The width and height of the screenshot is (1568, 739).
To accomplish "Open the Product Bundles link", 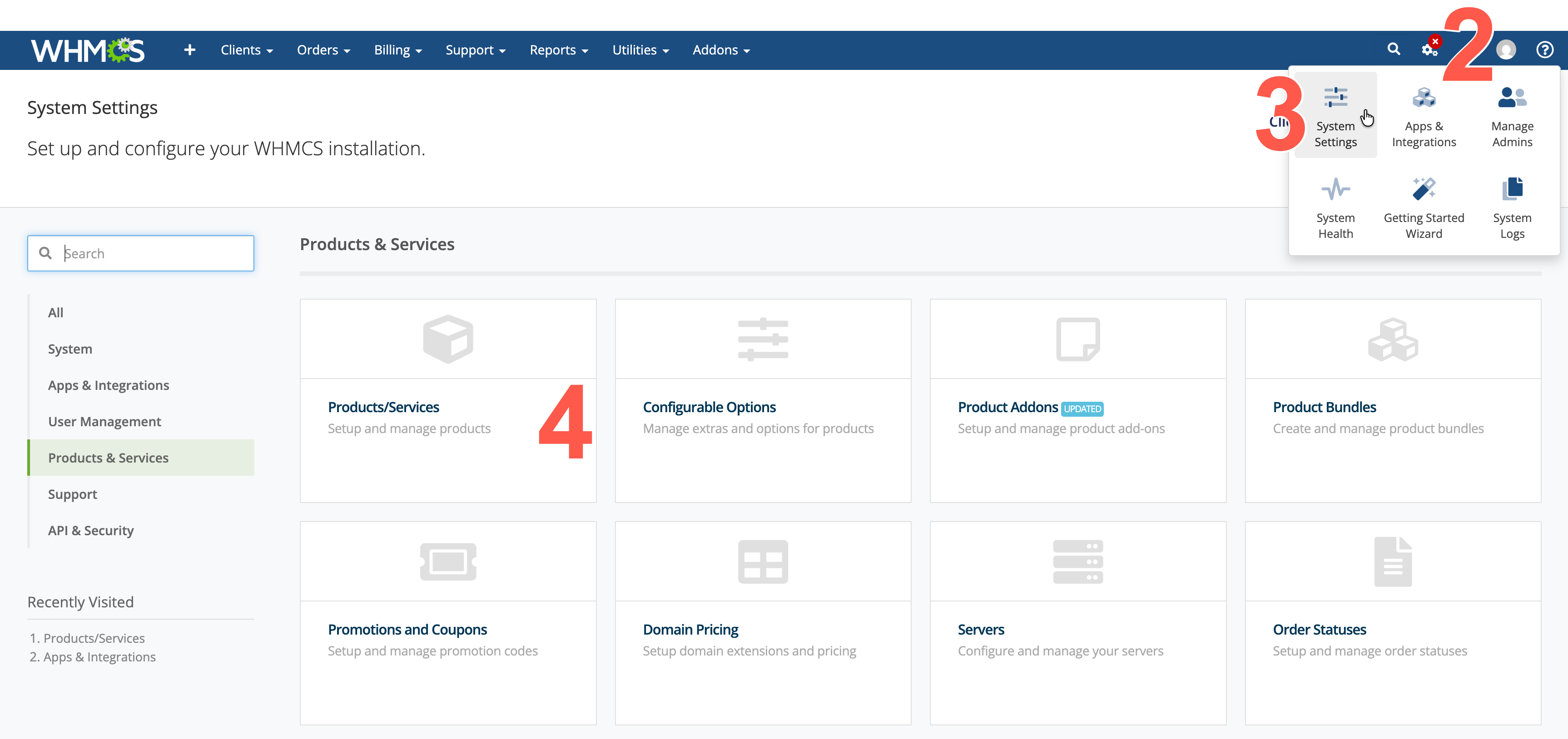I will click(x=1325, y=407).
